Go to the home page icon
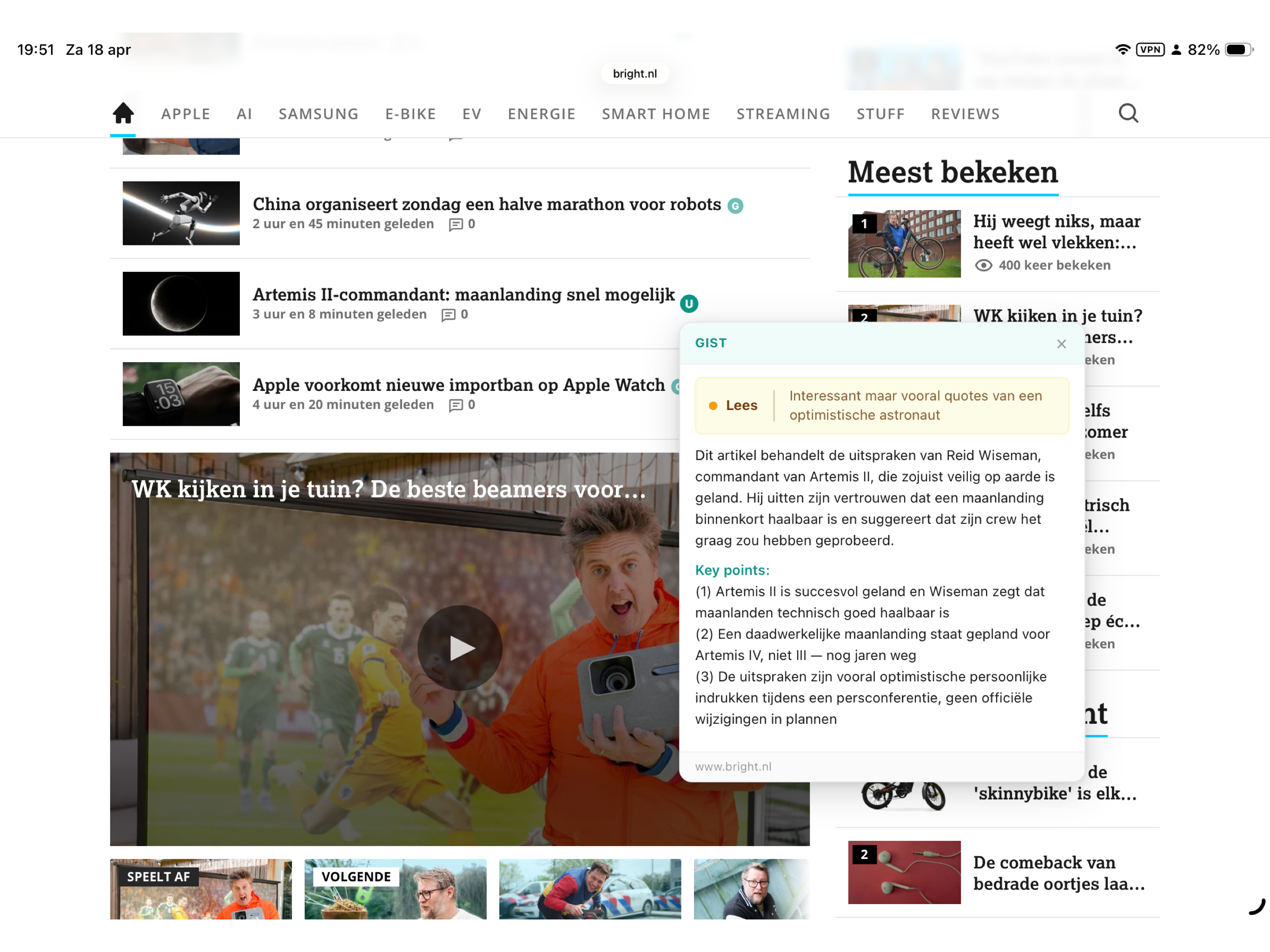Viewport: 1270px width, 952px height. [123, 113]
